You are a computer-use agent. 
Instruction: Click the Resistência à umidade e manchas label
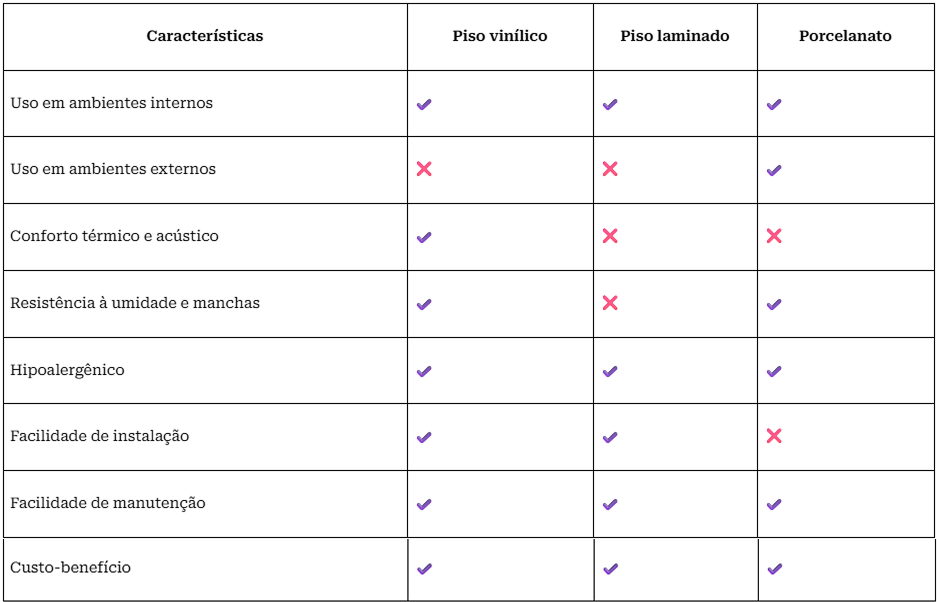click(x=135, y=303)
